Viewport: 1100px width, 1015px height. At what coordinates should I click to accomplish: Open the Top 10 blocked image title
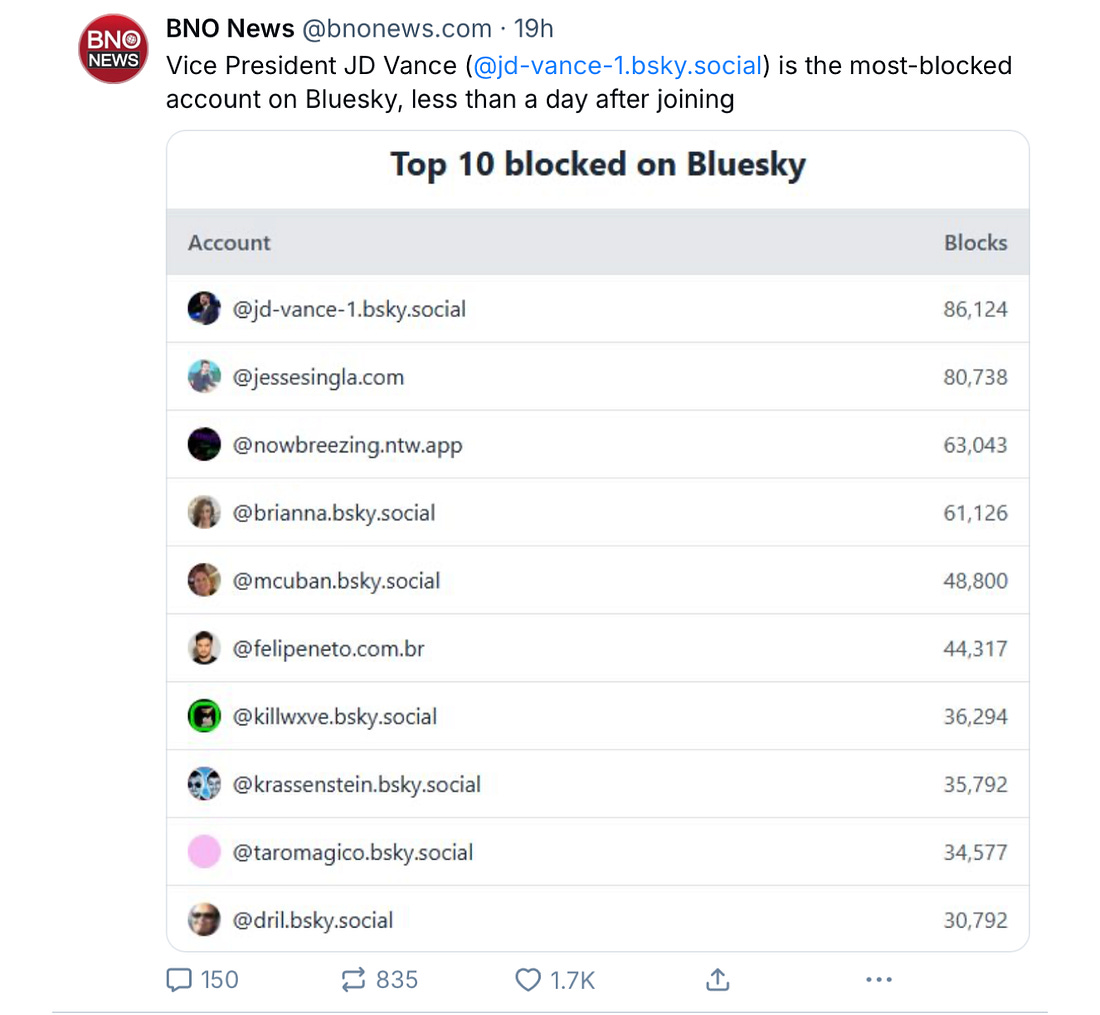[597, 165]
